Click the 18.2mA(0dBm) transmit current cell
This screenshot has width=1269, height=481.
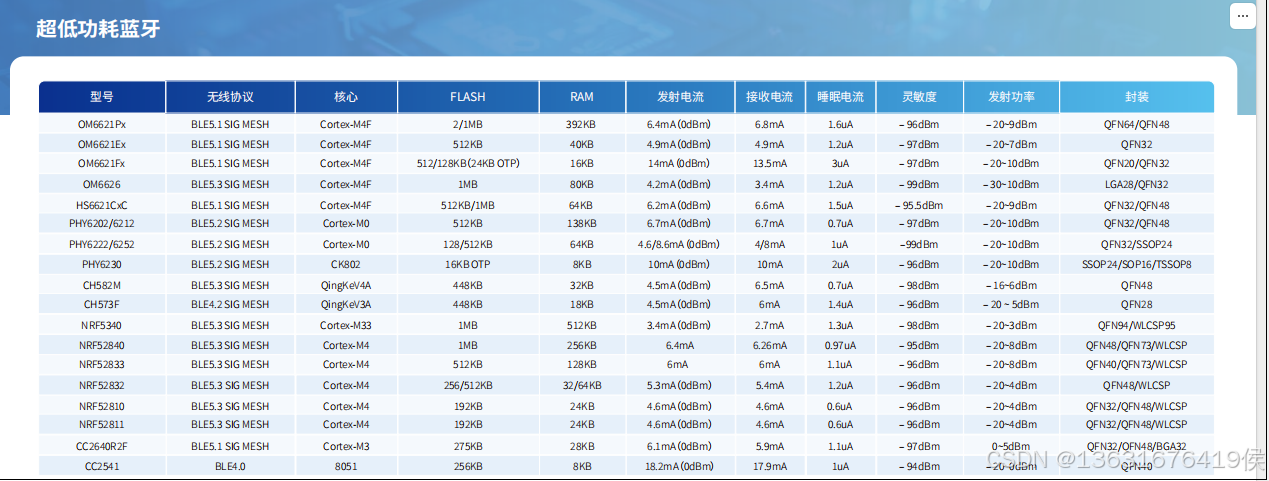pyautogui.click(x=680, y=466)
